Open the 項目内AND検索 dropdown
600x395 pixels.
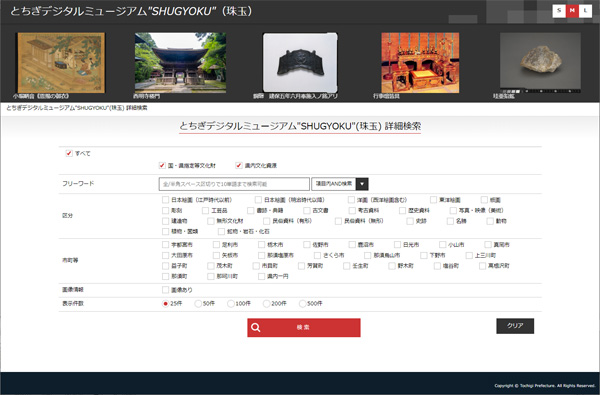point(340,184)
